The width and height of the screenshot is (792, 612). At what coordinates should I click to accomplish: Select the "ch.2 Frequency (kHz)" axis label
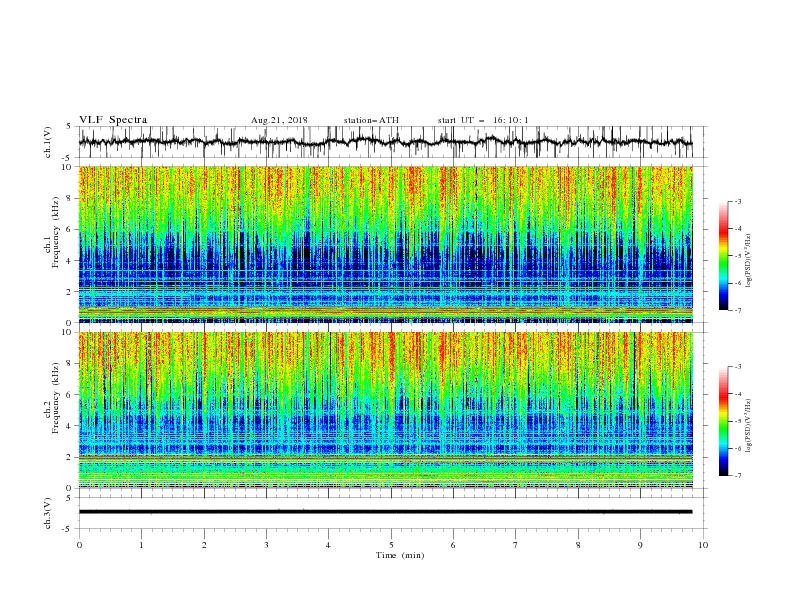click(52, 397)
